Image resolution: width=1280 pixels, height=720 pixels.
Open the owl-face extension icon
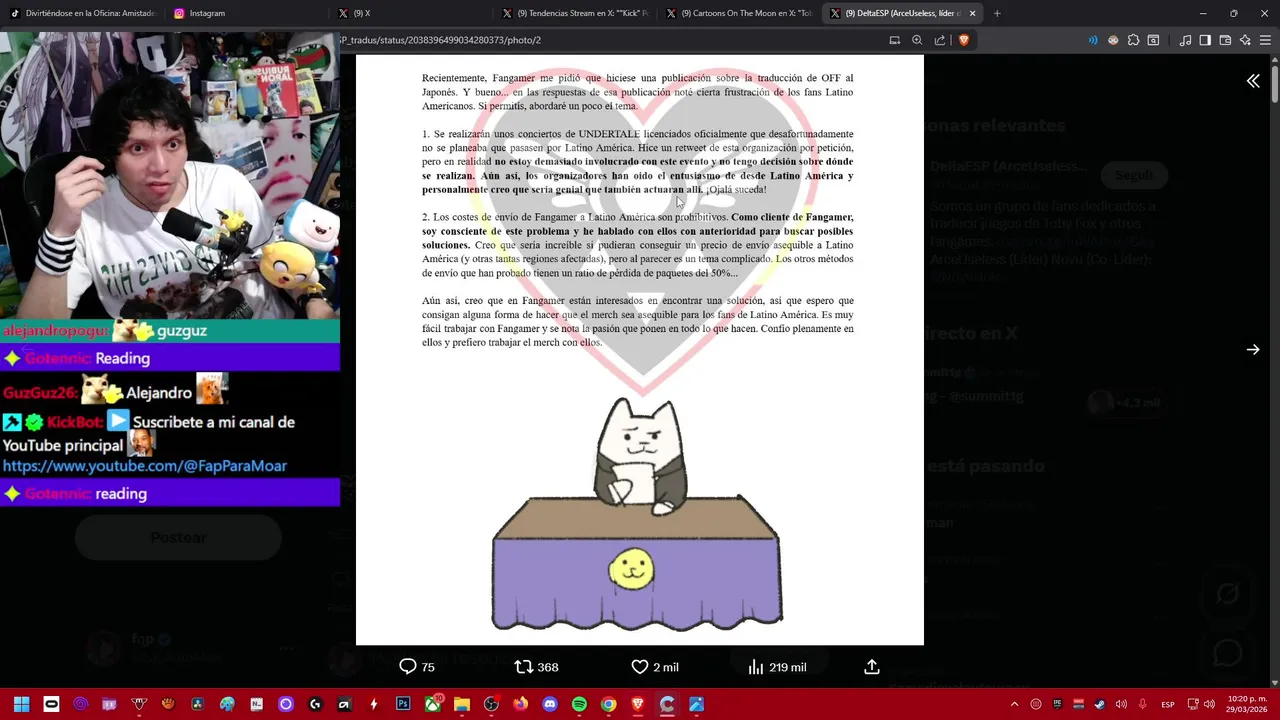tap(1113, 40)
